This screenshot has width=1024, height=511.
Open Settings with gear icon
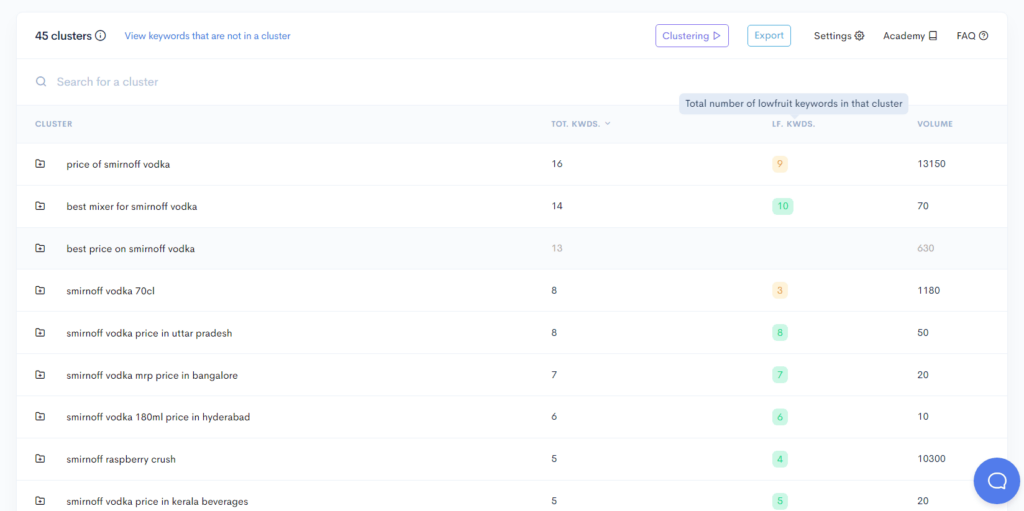(839, 36)
